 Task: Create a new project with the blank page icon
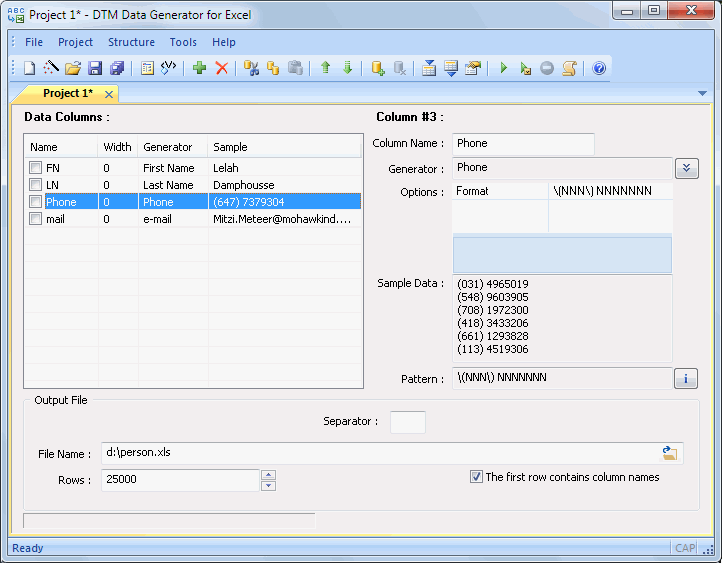click(29, 68)
